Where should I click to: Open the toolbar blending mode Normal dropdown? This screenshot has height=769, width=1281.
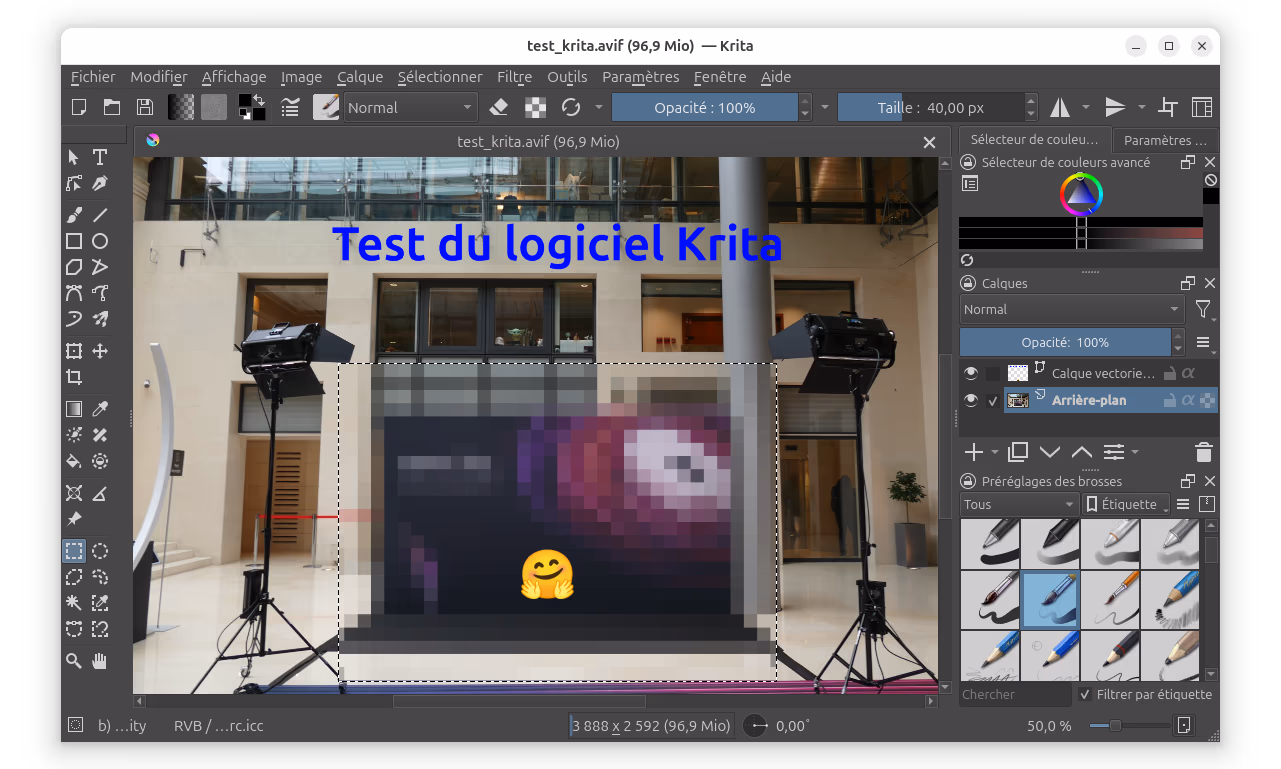(410, 108)
